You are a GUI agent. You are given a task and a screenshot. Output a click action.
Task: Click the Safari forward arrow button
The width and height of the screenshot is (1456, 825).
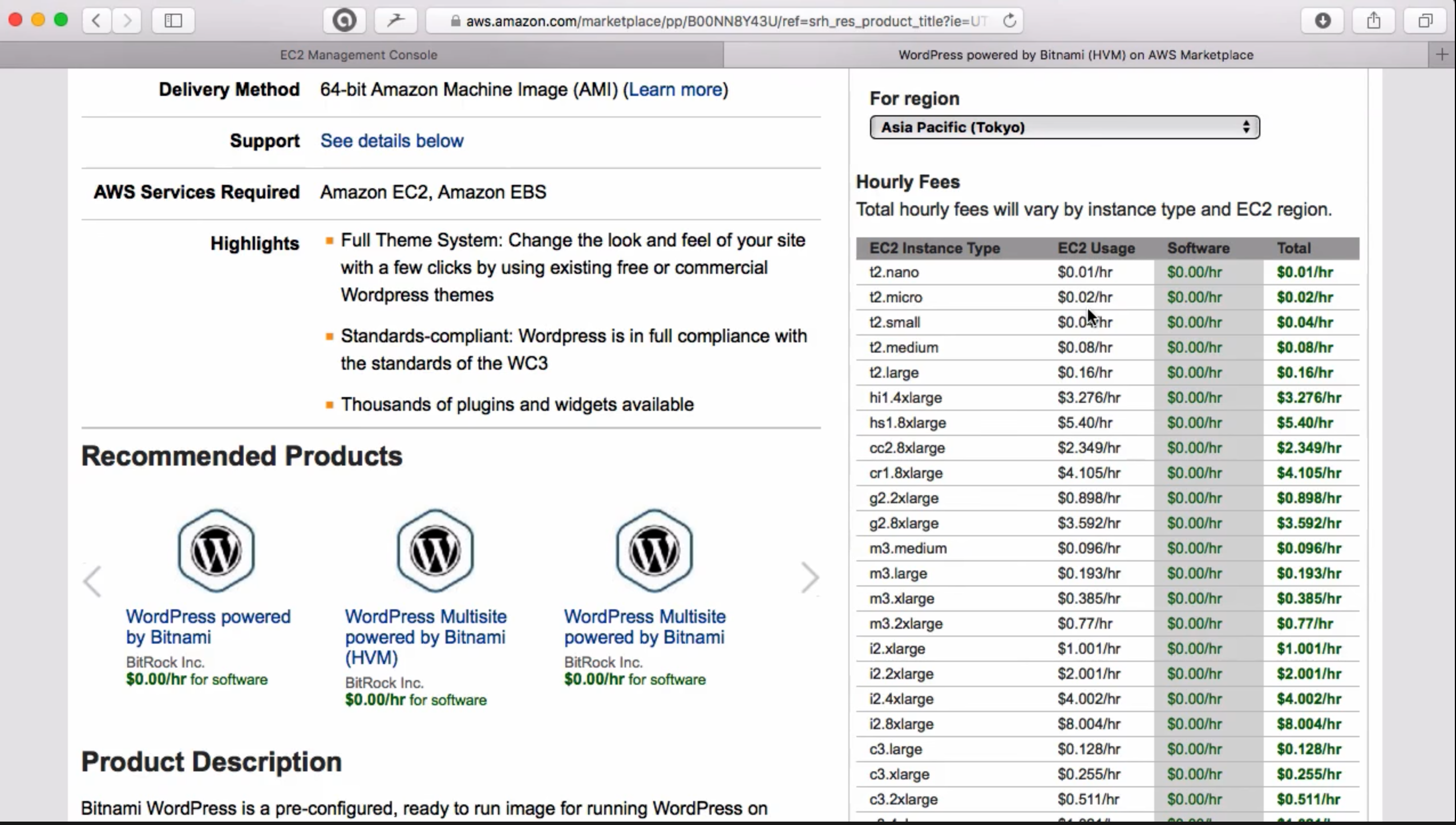point(127,21)
